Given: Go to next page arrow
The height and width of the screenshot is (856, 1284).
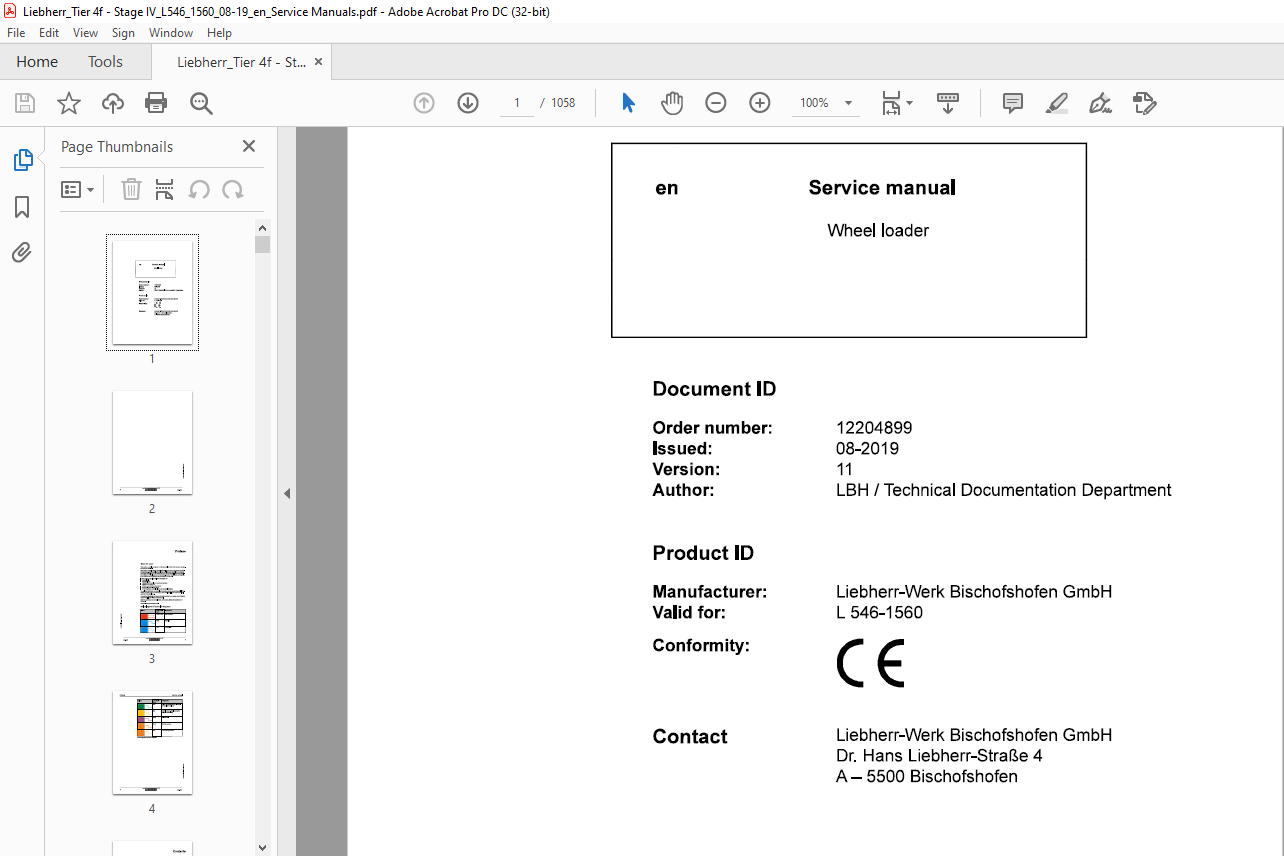Looking at the screenshot, I should (468, 103).
